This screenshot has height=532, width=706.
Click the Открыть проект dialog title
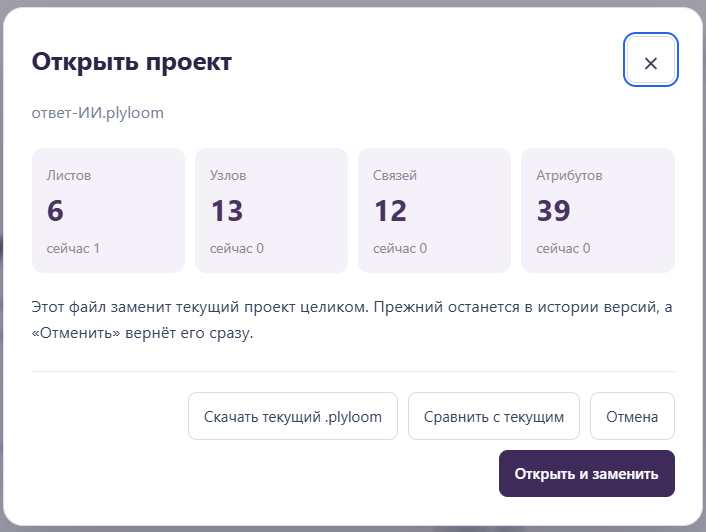(x=131, y=62)
